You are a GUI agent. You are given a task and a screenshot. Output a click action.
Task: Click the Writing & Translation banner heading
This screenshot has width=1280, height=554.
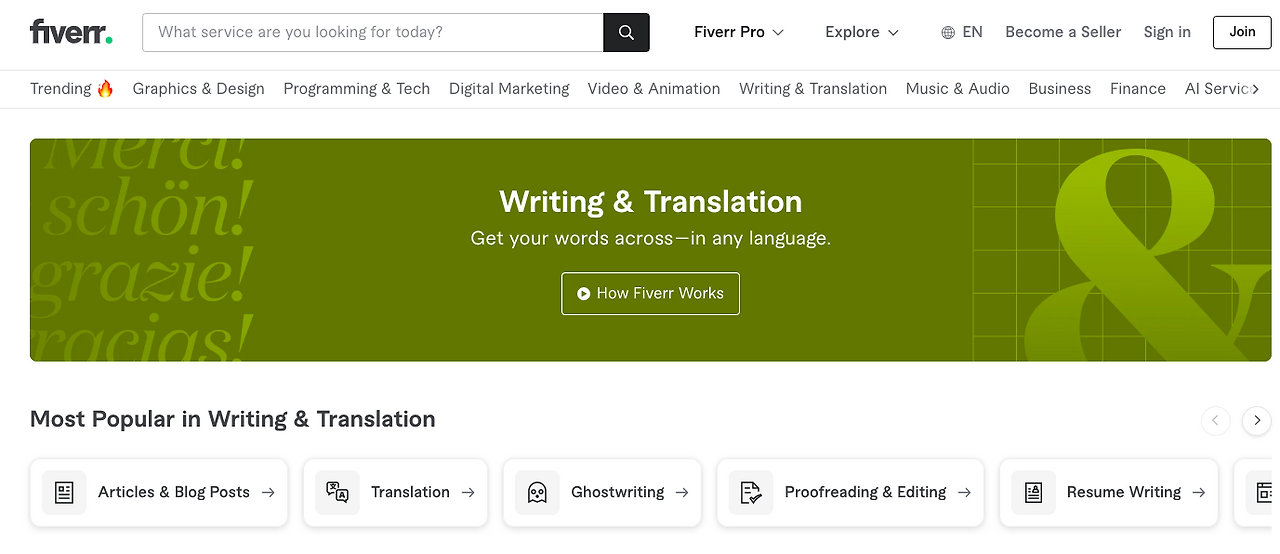(x=651, y=202)
